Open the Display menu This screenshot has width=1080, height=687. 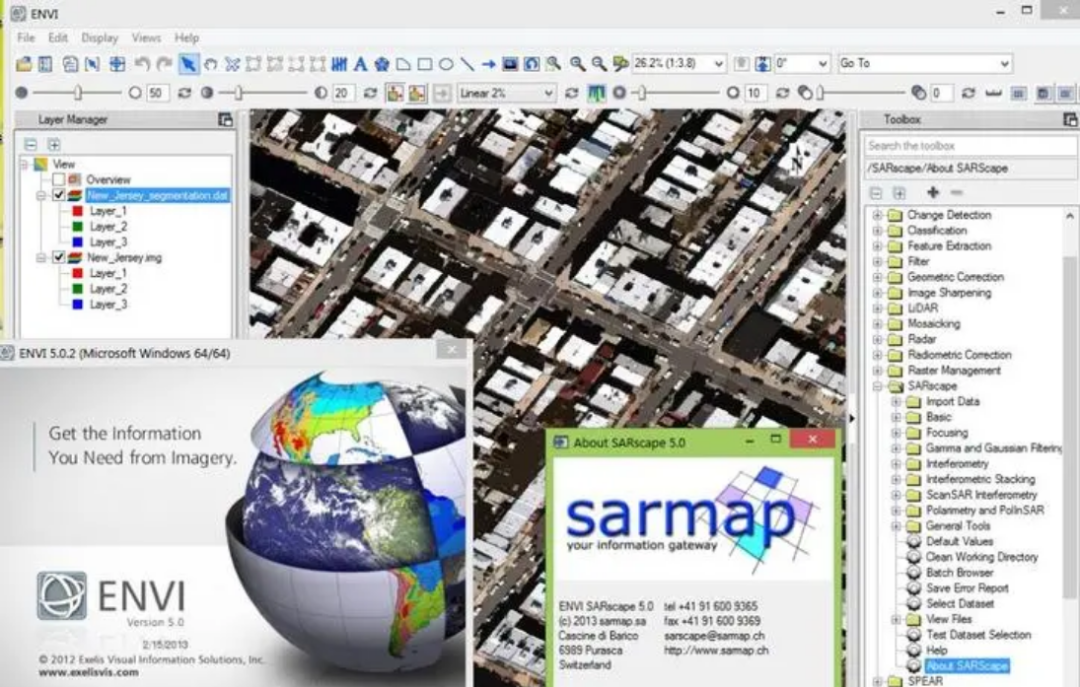pos(100,37)
